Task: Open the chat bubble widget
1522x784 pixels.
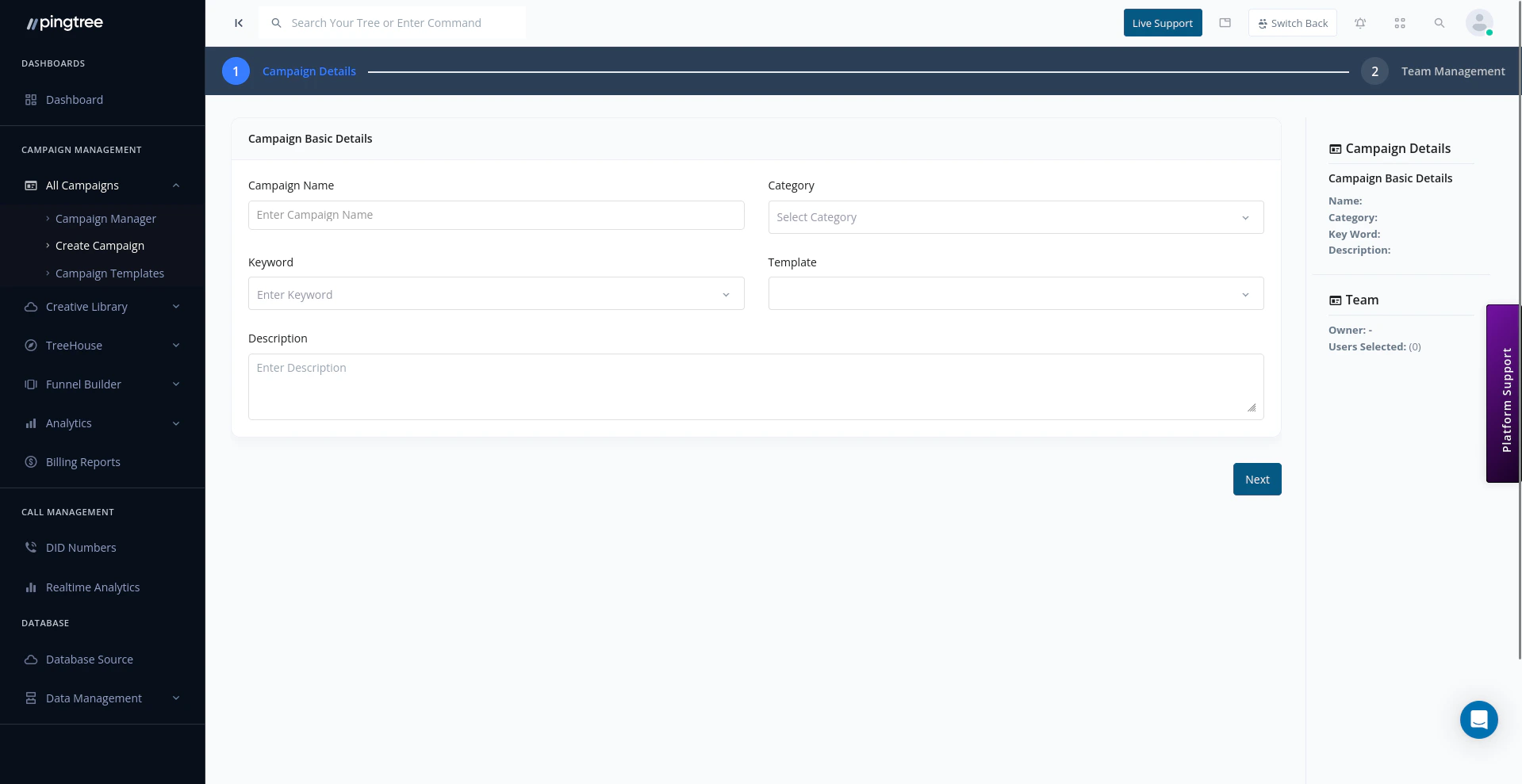Action: coord(1479,720)
